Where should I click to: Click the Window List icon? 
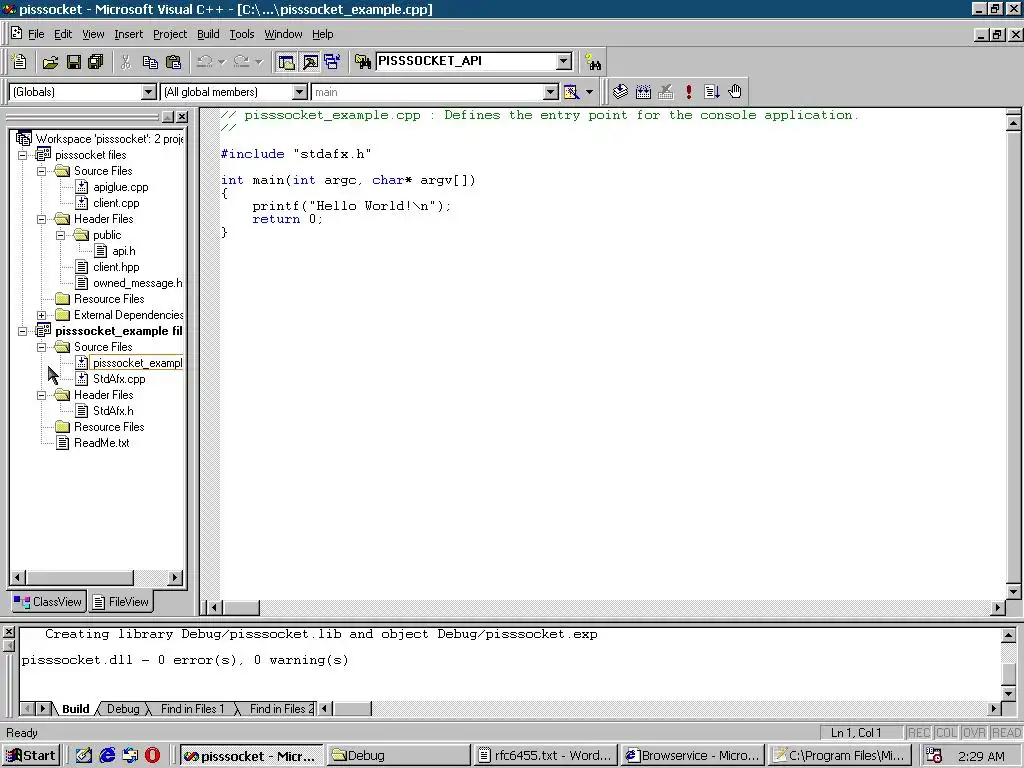tap(332, 62)
